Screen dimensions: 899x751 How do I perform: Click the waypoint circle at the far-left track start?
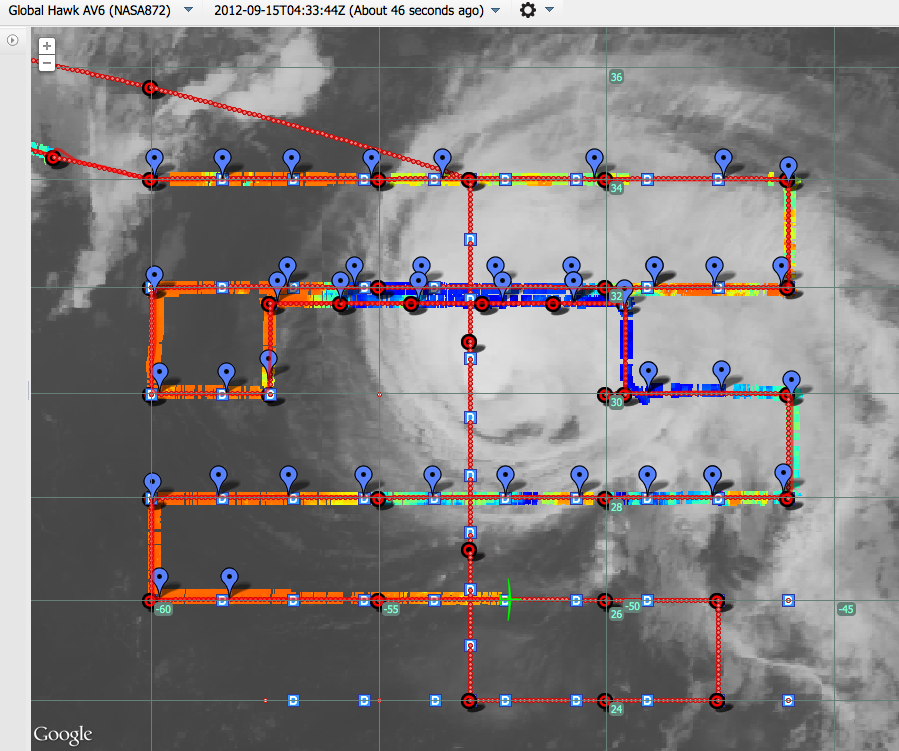coord(55,158)
